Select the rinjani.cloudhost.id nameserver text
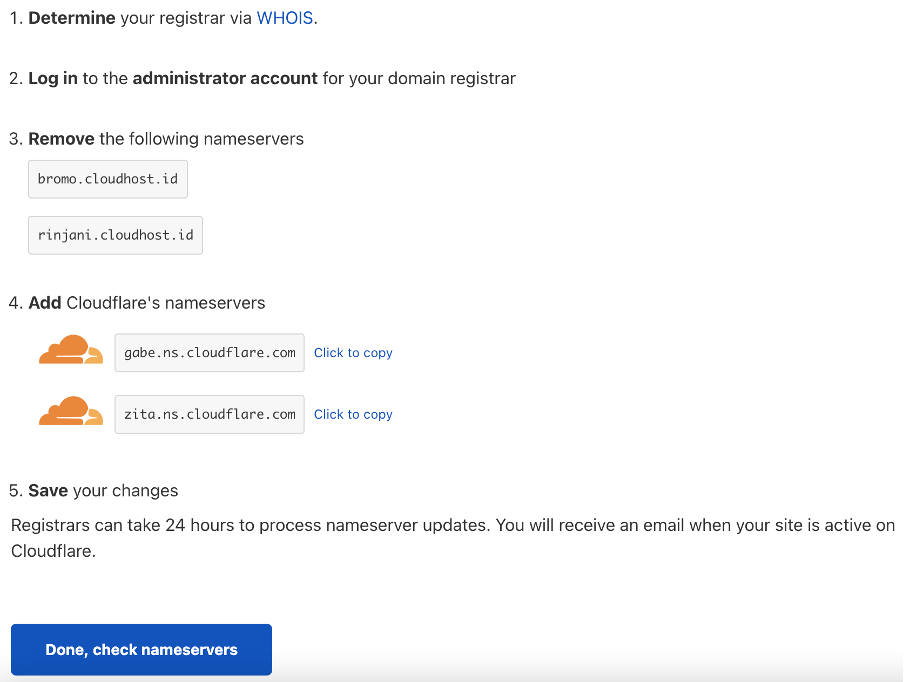 click(115, 235)
